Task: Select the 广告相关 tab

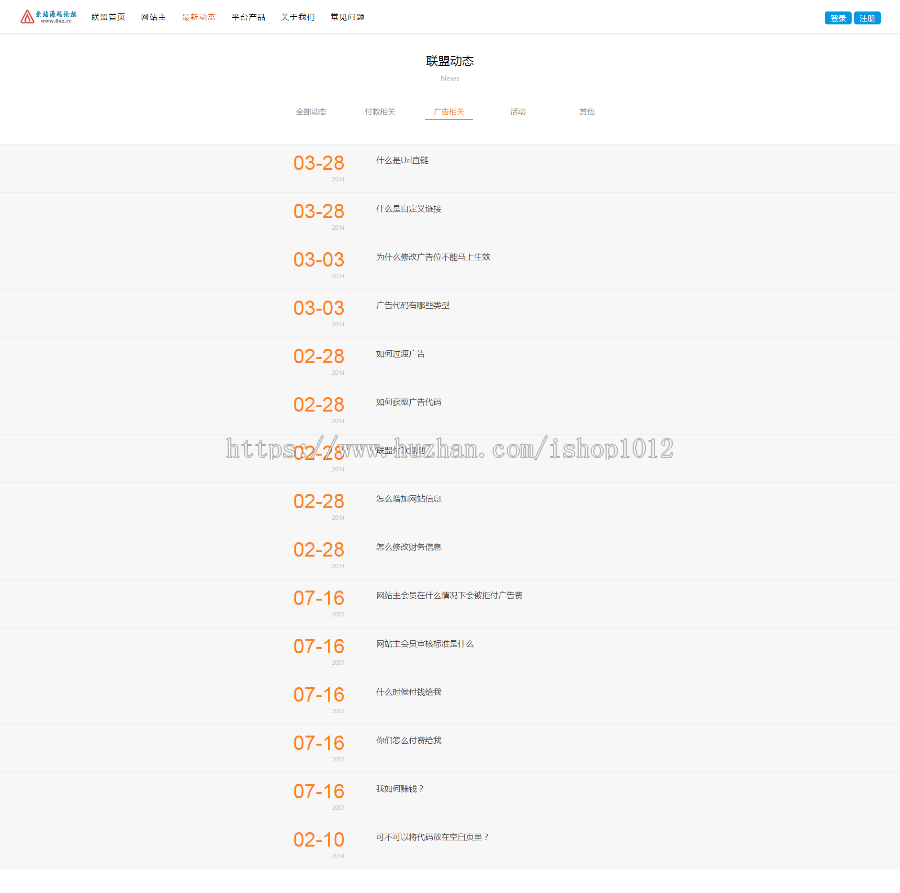Action: coord(449,112)
